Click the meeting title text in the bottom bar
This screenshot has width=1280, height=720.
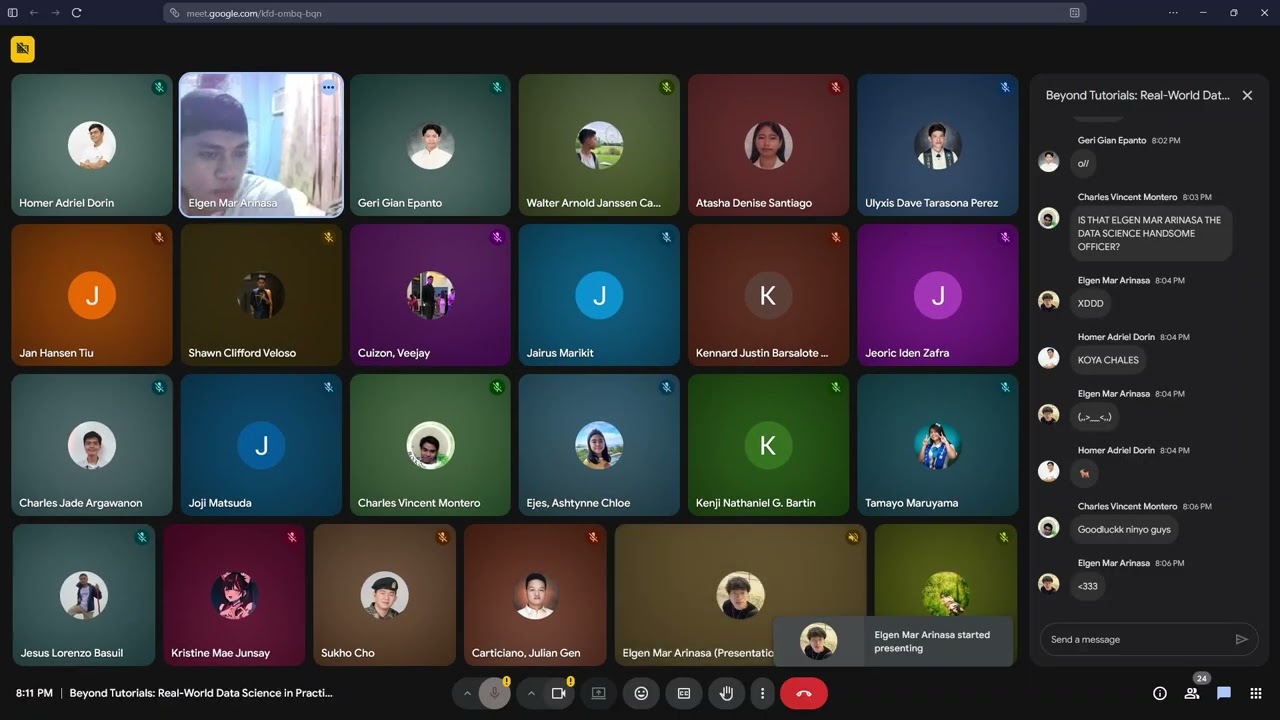click(201, 693)
